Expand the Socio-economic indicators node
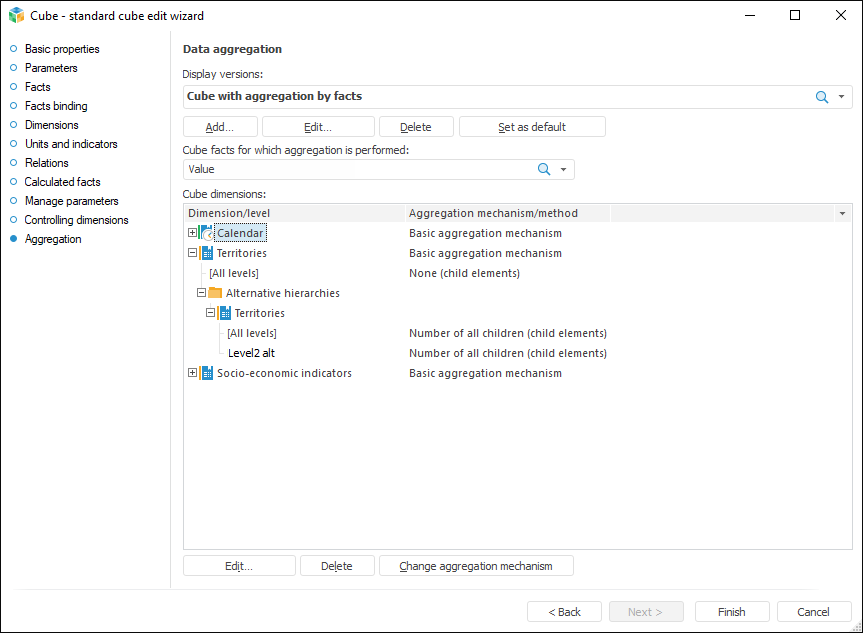The width and height of the screenshot is (863, 633). click(193, 373)
